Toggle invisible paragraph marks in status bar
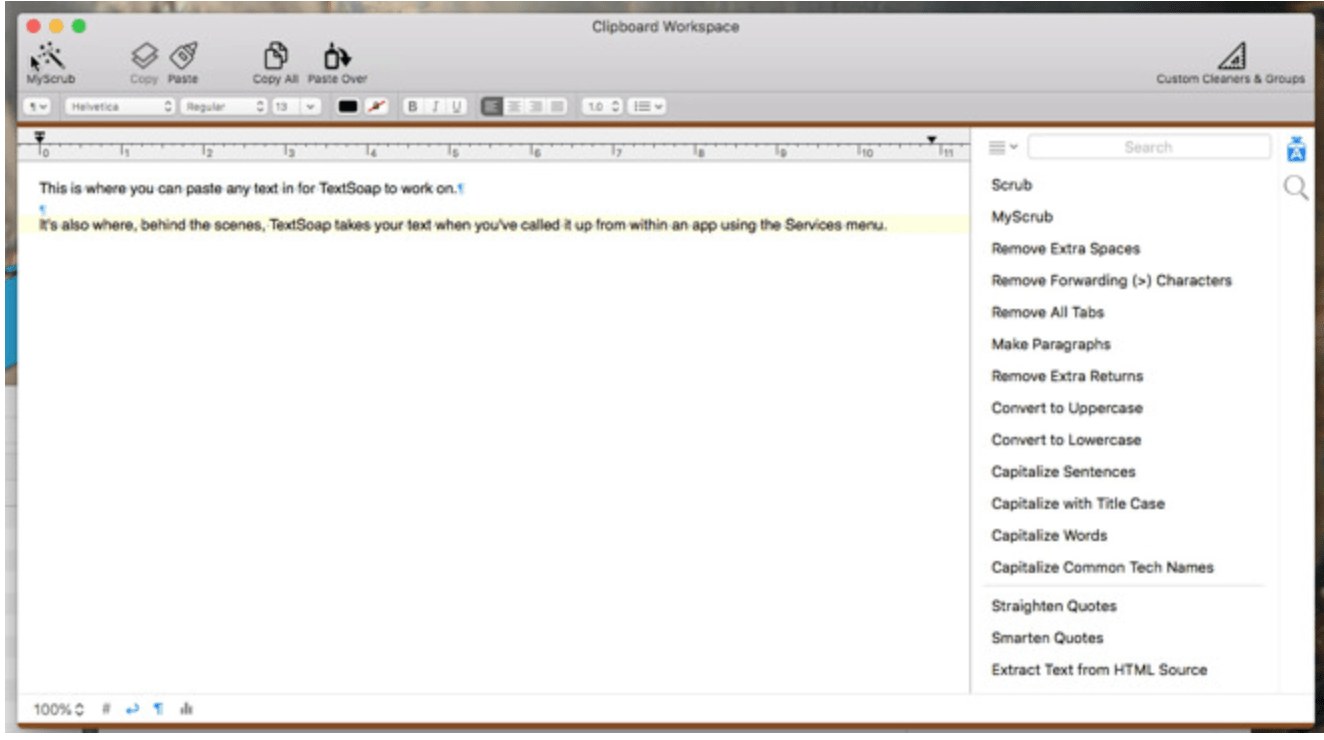 click(158, 709)
